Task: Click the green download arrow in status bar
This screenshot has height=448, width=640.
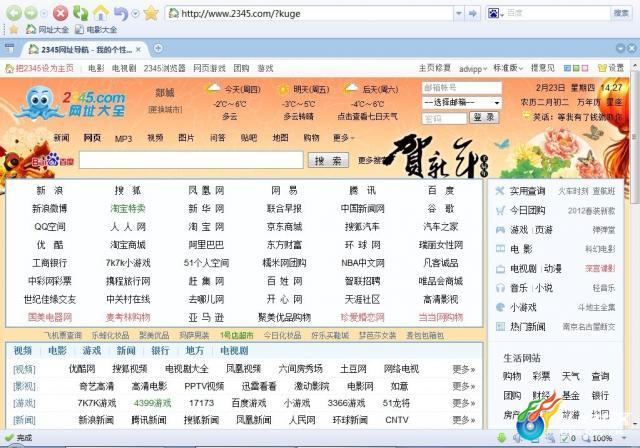Action: [x=502, y=438]
